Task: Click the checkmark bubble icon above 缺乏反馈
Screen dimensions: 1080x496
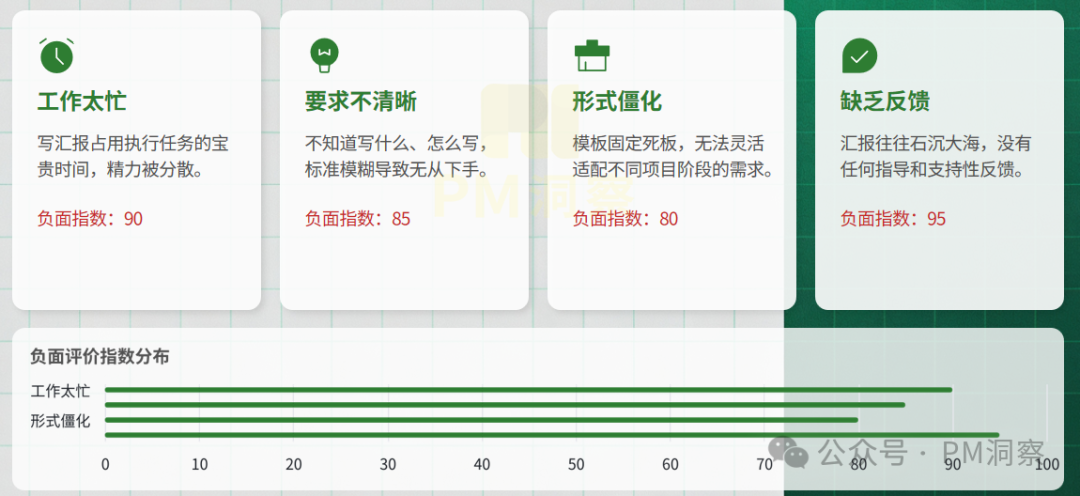Action: [860, 55]
